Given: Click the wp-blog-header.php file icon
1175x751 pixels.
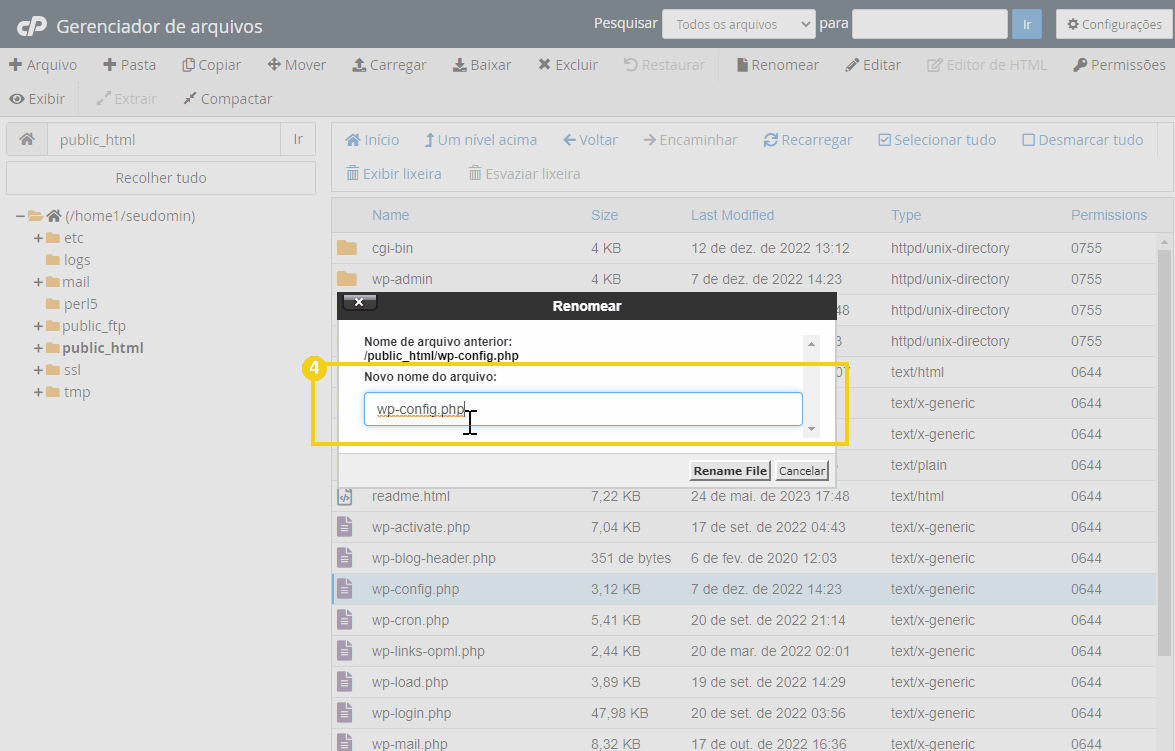Looking at the screenshot, I should (x=345, y=558).
